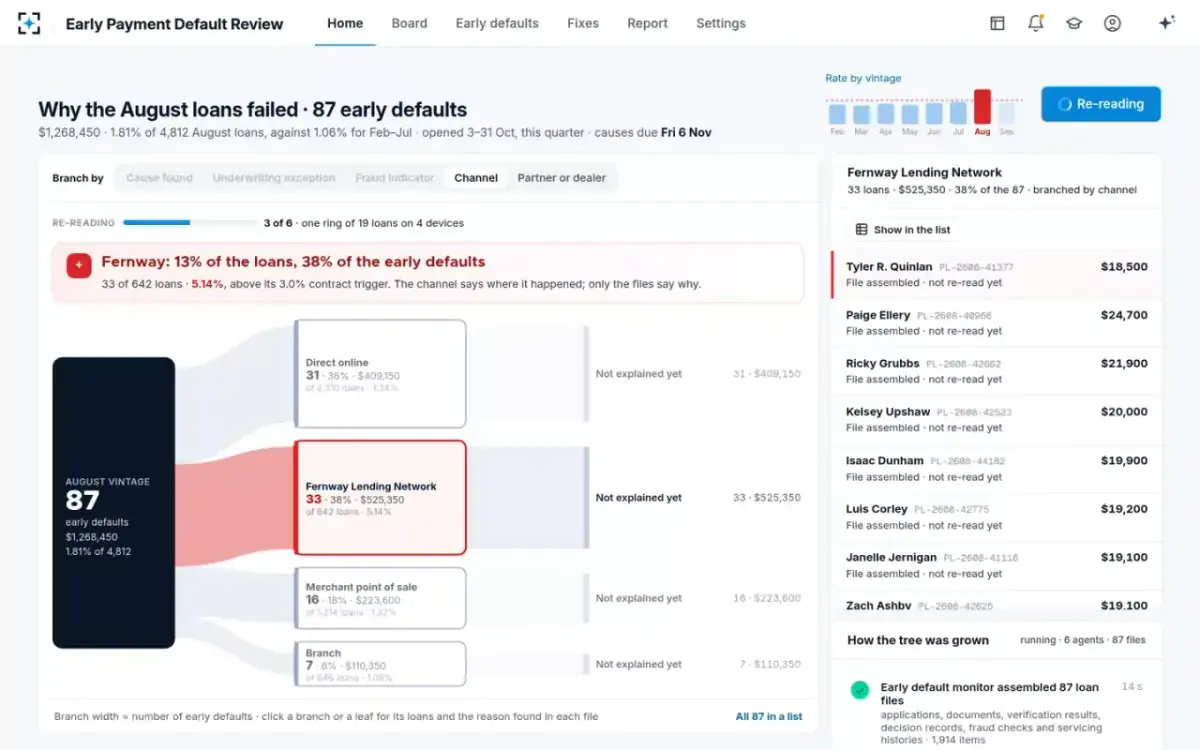
Task: Open notifications bell icon
Action: tap(1035, 23)
